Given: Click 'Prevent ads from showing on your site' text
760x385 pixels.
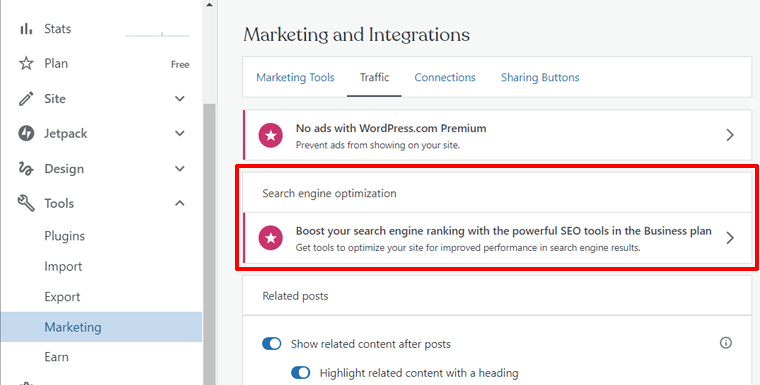Looking at the screenshot, I should [x=378, y=145].
